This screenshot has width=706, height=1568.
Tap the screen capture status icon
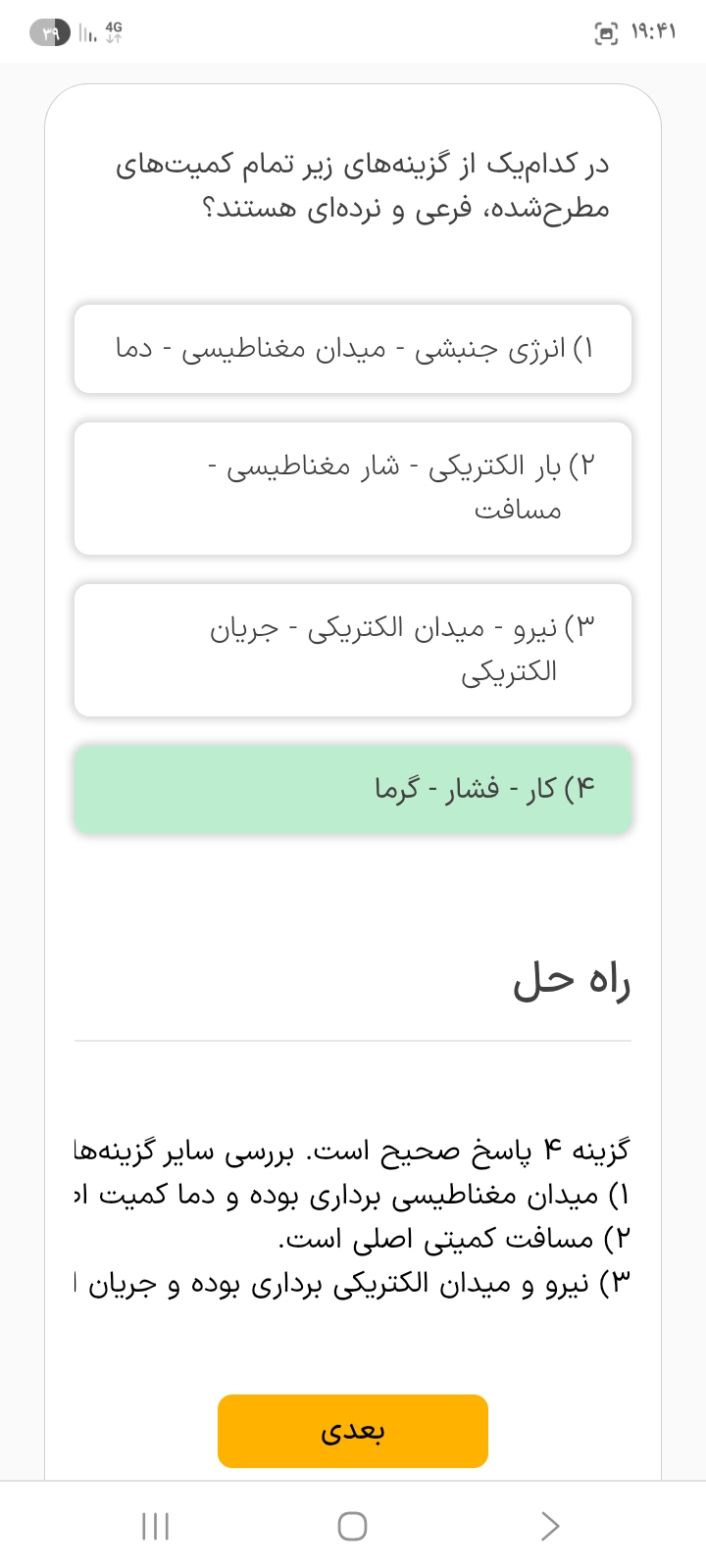(607, 33)
